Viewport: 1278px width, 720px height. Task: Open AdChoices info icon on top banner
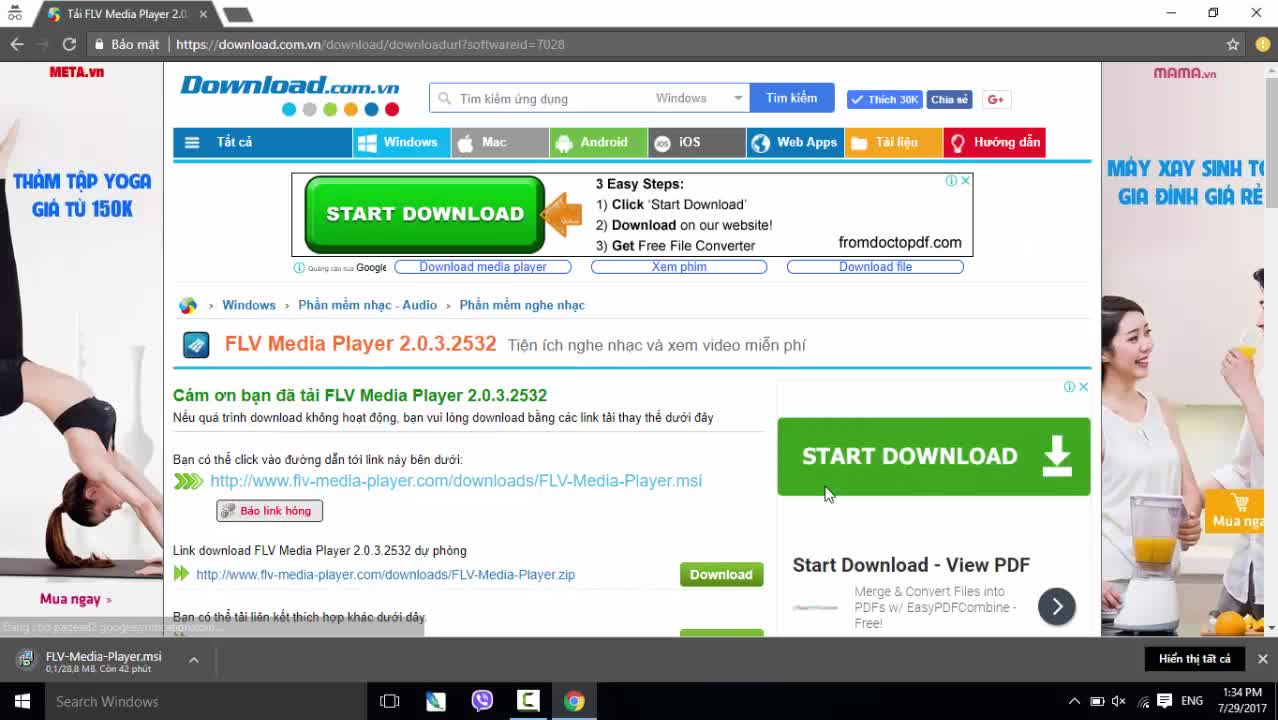[952, 181]
